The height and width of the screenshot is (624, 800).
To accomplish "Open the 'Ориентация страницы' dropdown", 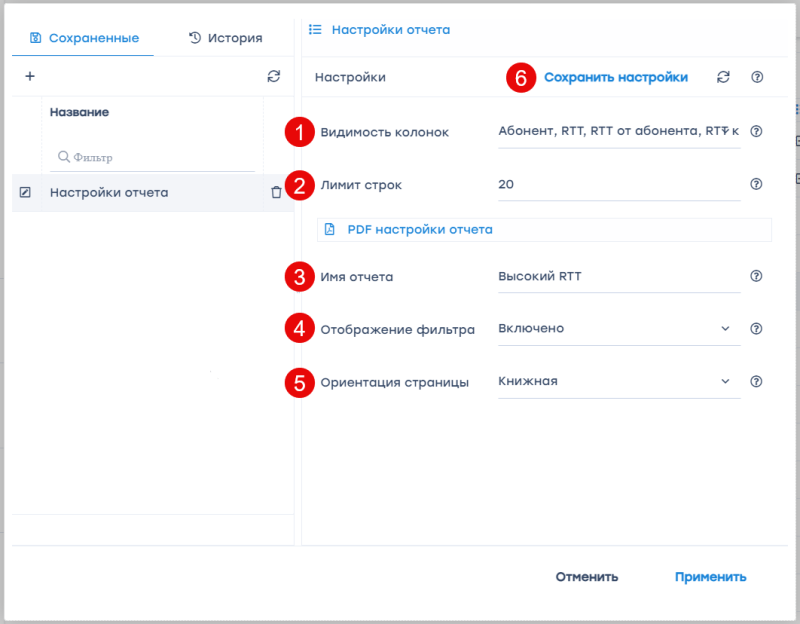I will 725,381.
